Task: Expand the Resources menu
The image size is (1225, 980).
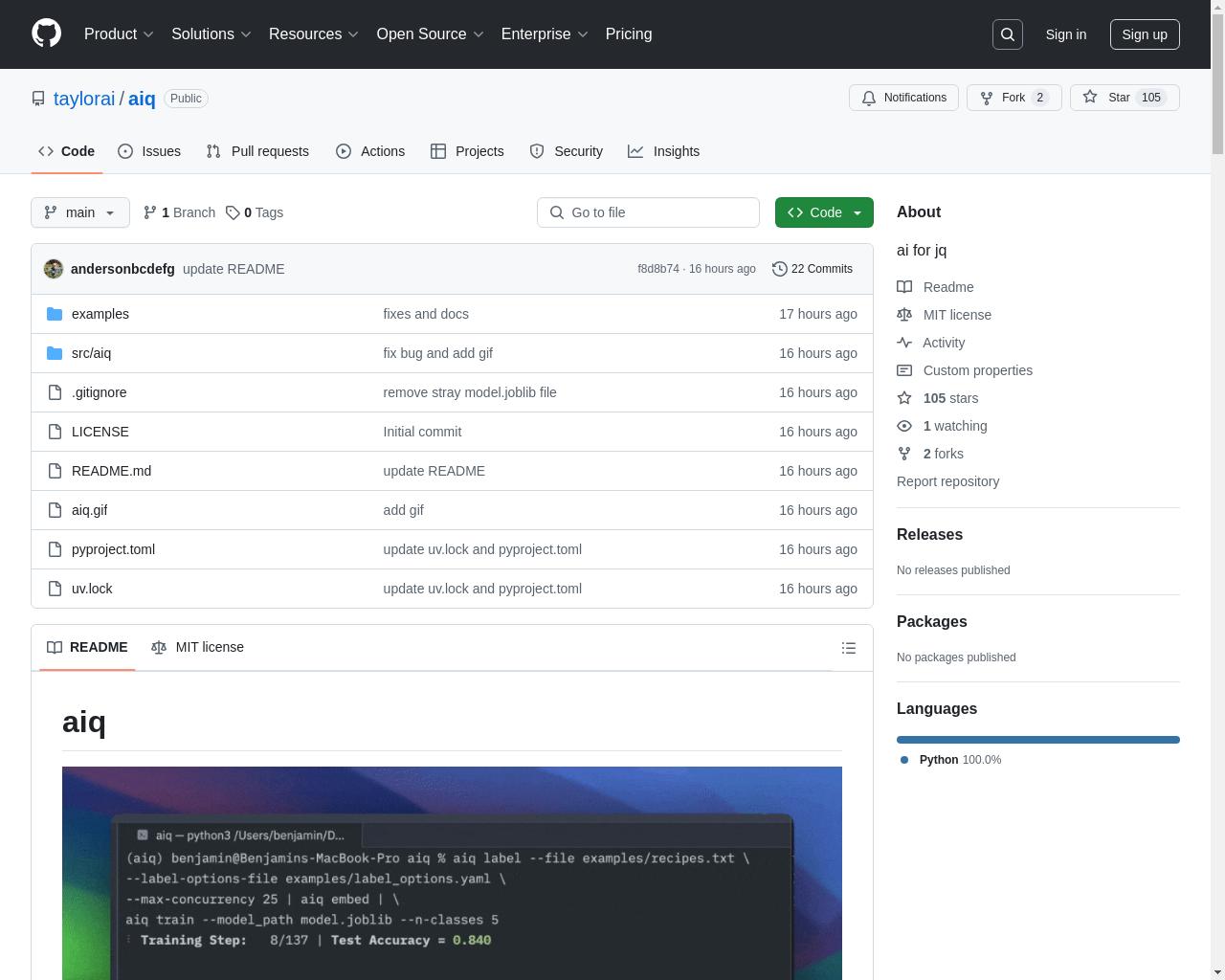Action: (314, 33)
